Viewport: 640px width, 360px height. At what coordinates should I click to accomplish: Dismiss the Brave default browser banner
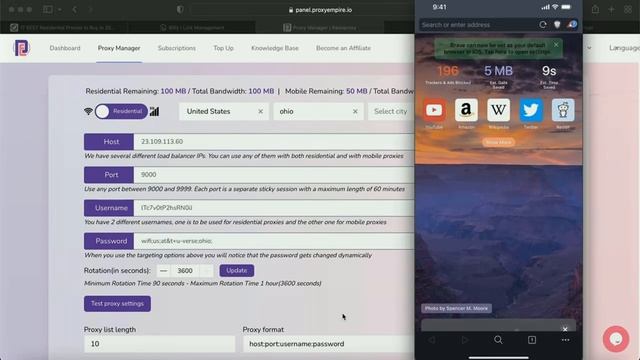click(x=556, y=44)
